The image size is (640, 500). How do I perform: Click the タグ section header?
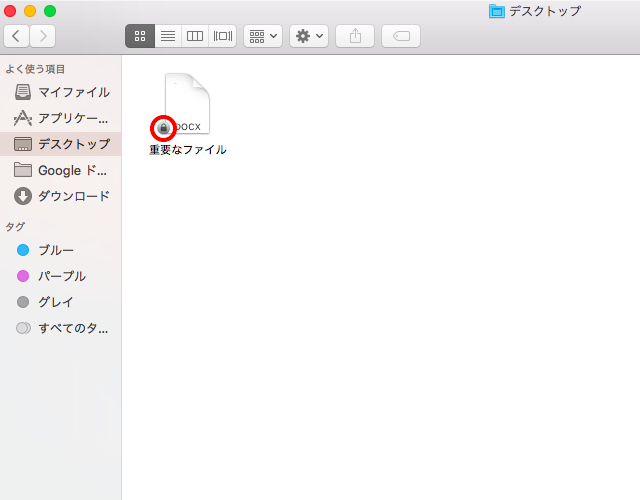click(16, 227)
